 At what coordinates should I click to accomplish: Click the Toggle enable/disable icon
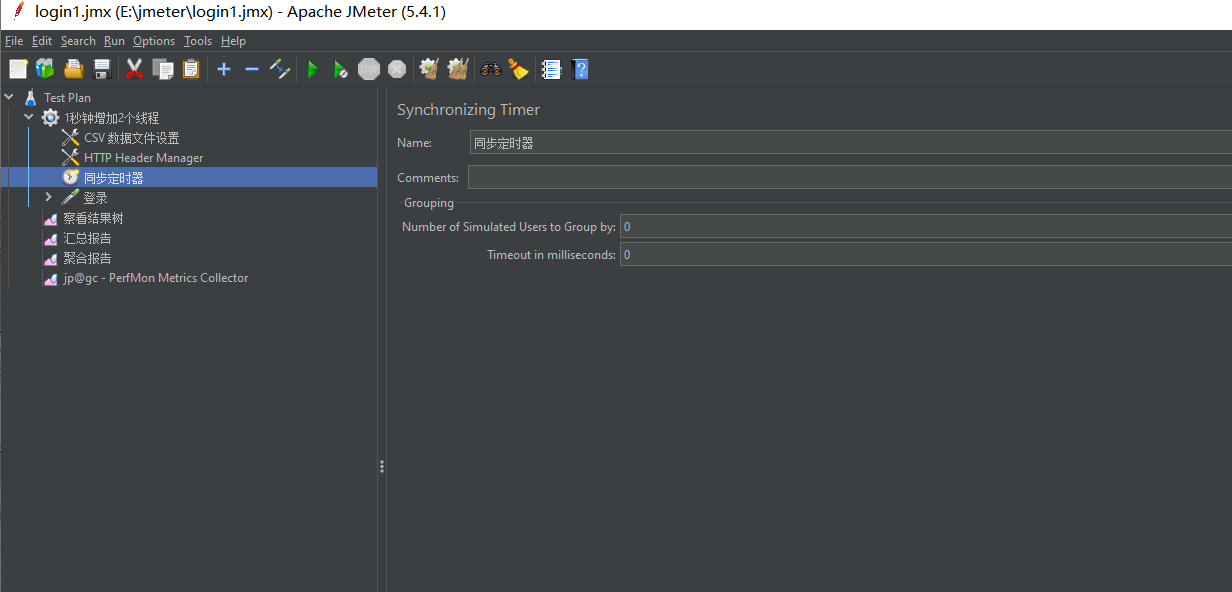[x=280, y=69]
